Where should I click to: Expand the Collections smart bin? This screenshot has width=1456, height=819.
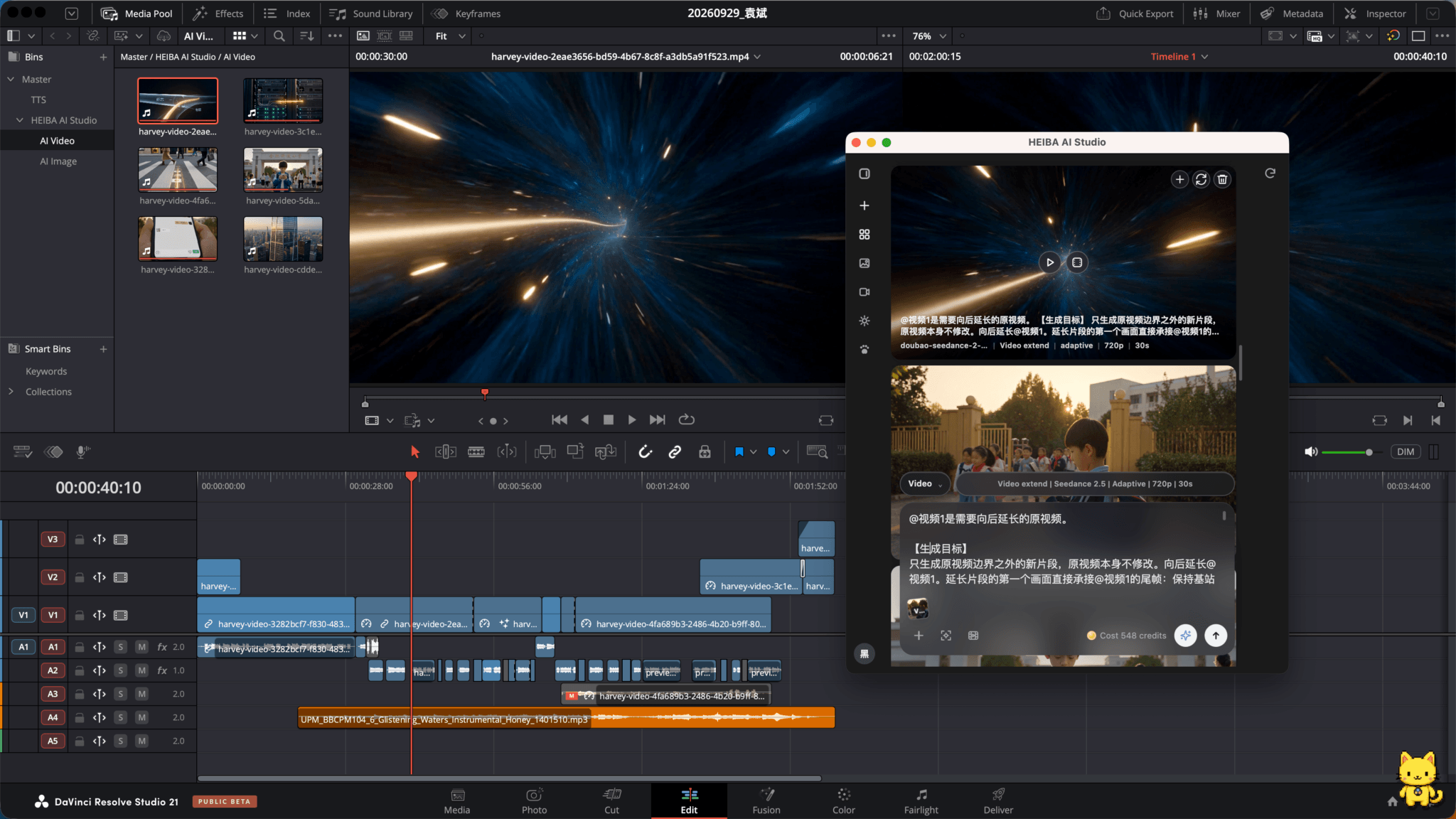coord(11,392)
